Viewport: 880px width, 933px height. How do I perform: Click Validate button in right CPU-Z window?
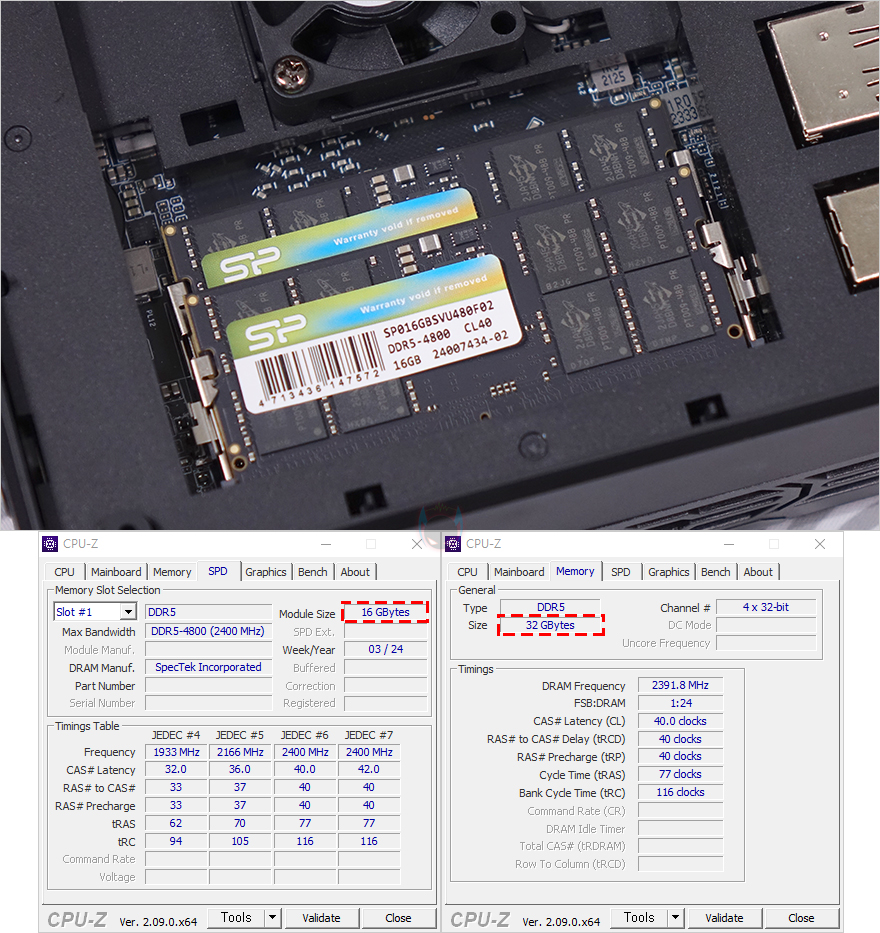pyautogui.click(x=724, y=918)
